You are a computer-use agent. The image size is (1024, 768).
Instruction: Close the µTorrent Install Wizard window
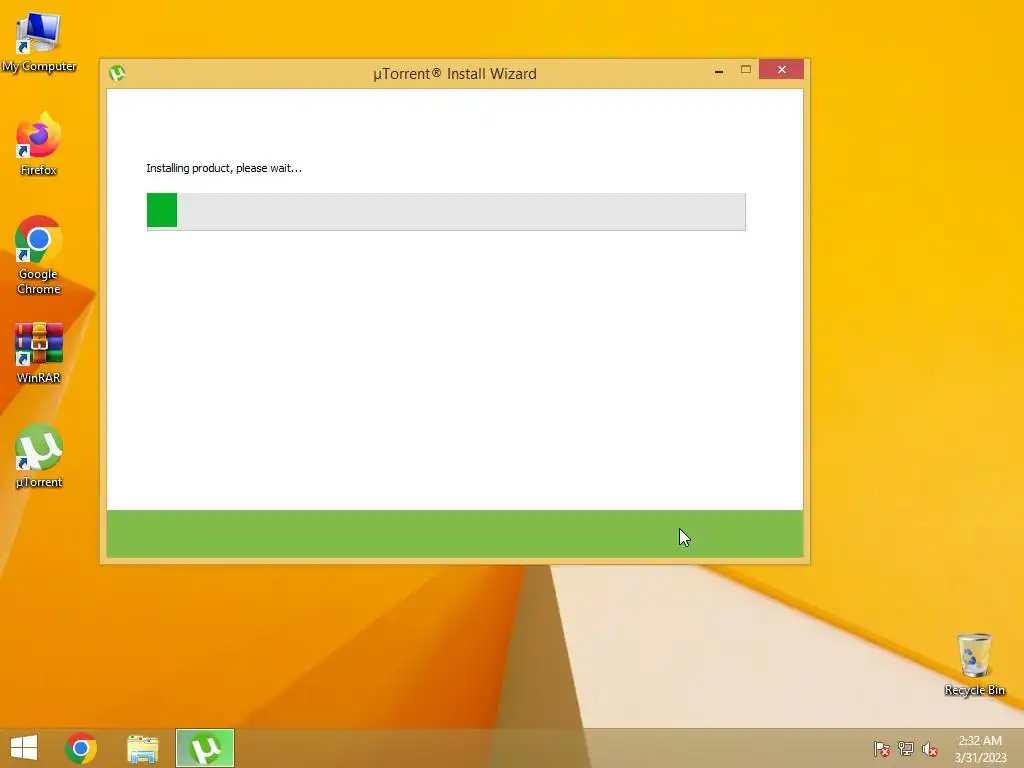click(x=781, y=69)
